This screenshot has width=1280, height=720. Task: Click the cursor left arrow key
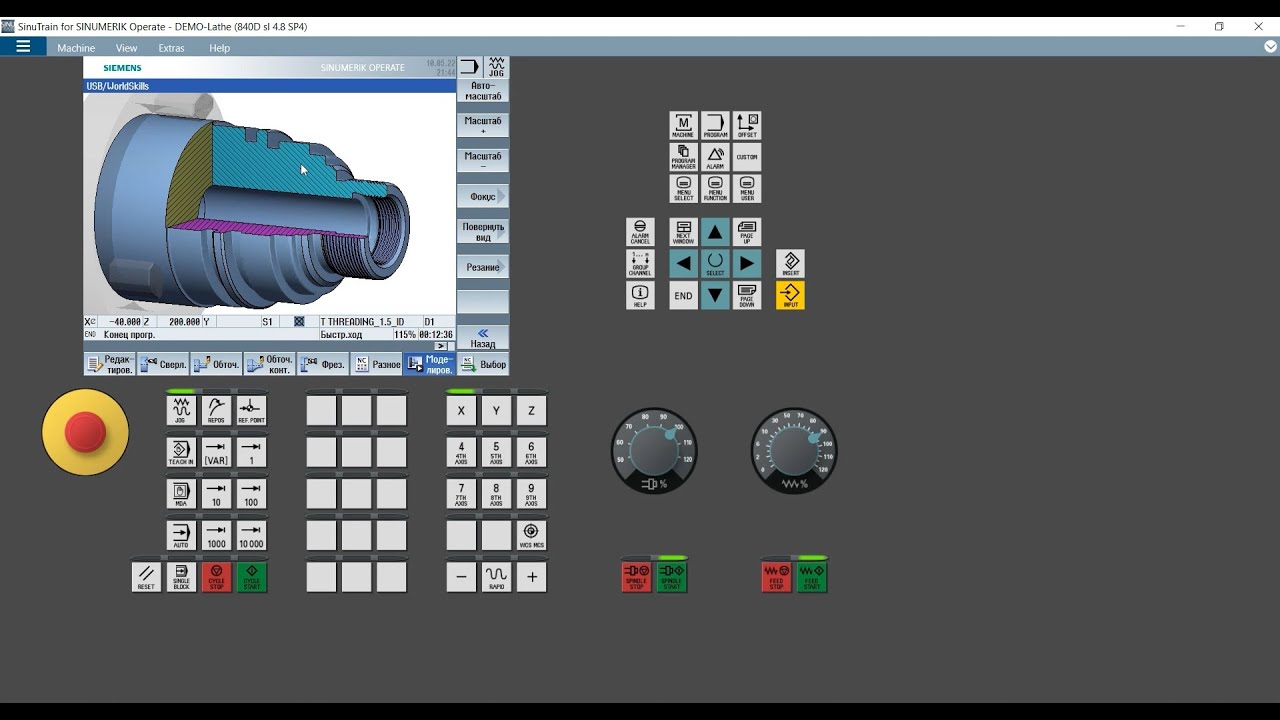[683, 264]
